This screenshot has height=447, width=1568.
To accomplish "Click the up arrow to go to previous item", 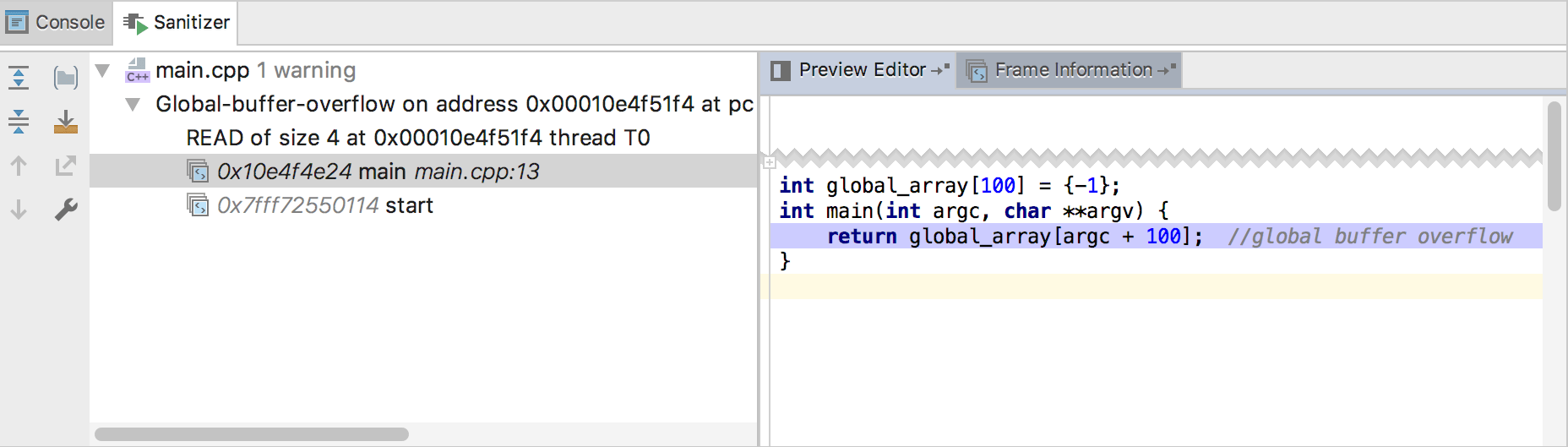I will [x=19, y=166].
